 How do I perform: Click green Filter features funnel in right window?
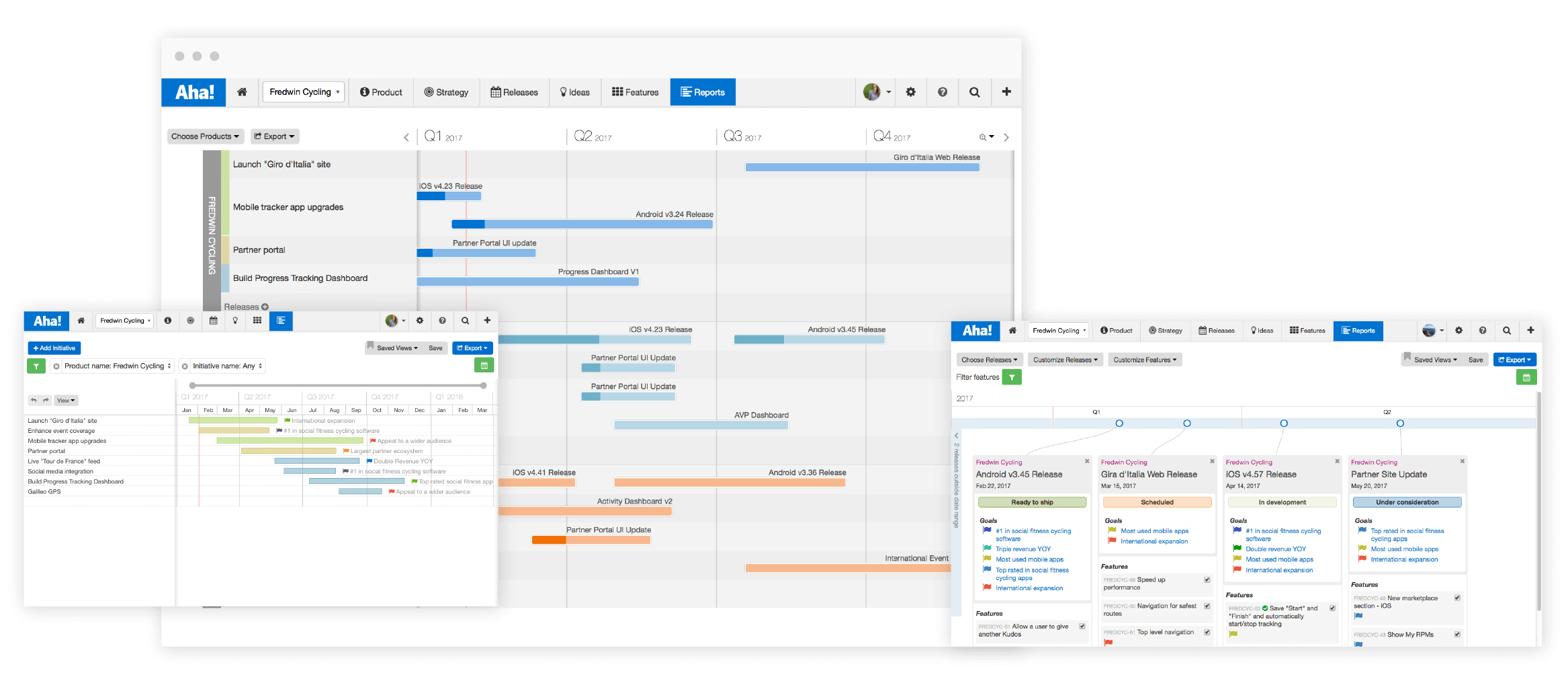[x=1012, y=377]
